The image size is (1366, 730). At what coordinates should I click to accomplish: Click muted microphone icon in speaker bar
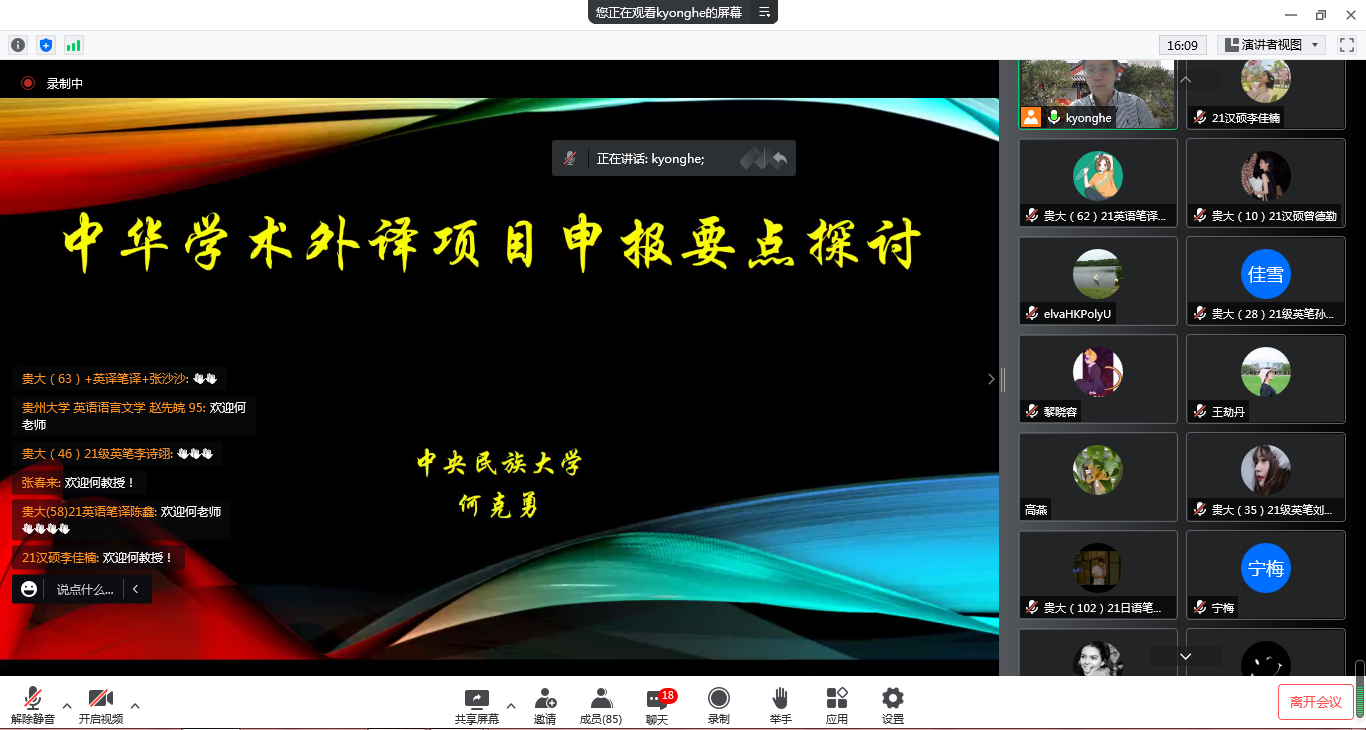click(570, 158)
